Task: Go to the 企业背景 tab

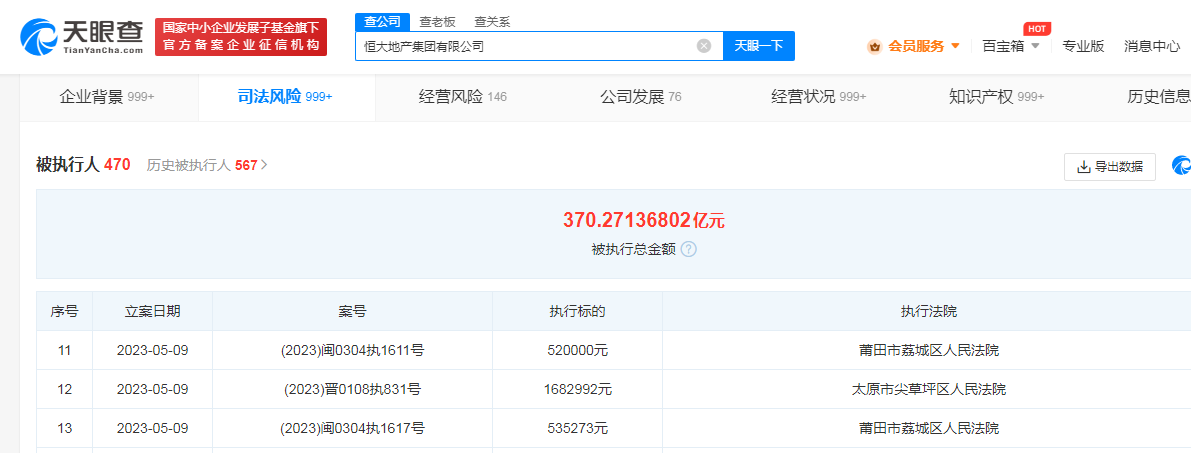Action: coord(107,97)
